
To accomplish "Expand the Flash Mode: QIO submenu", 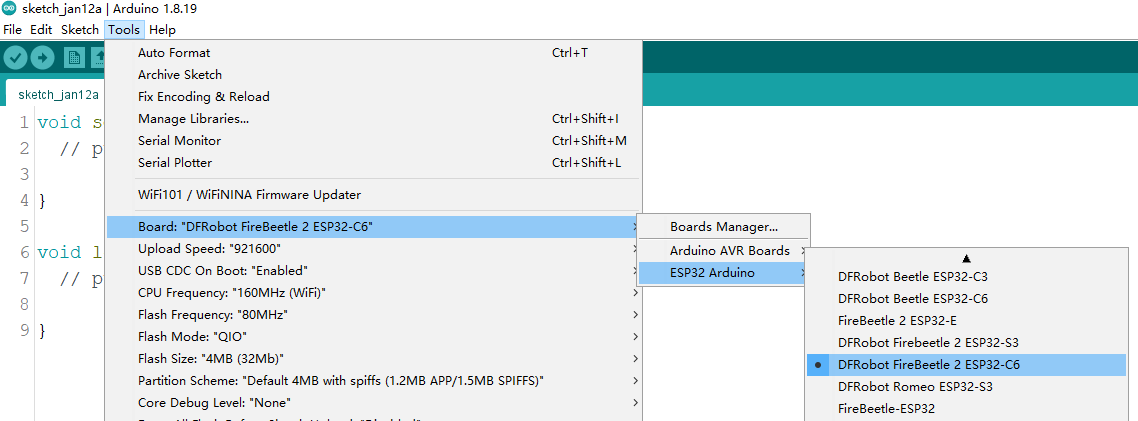I will [x=374, y=337].
